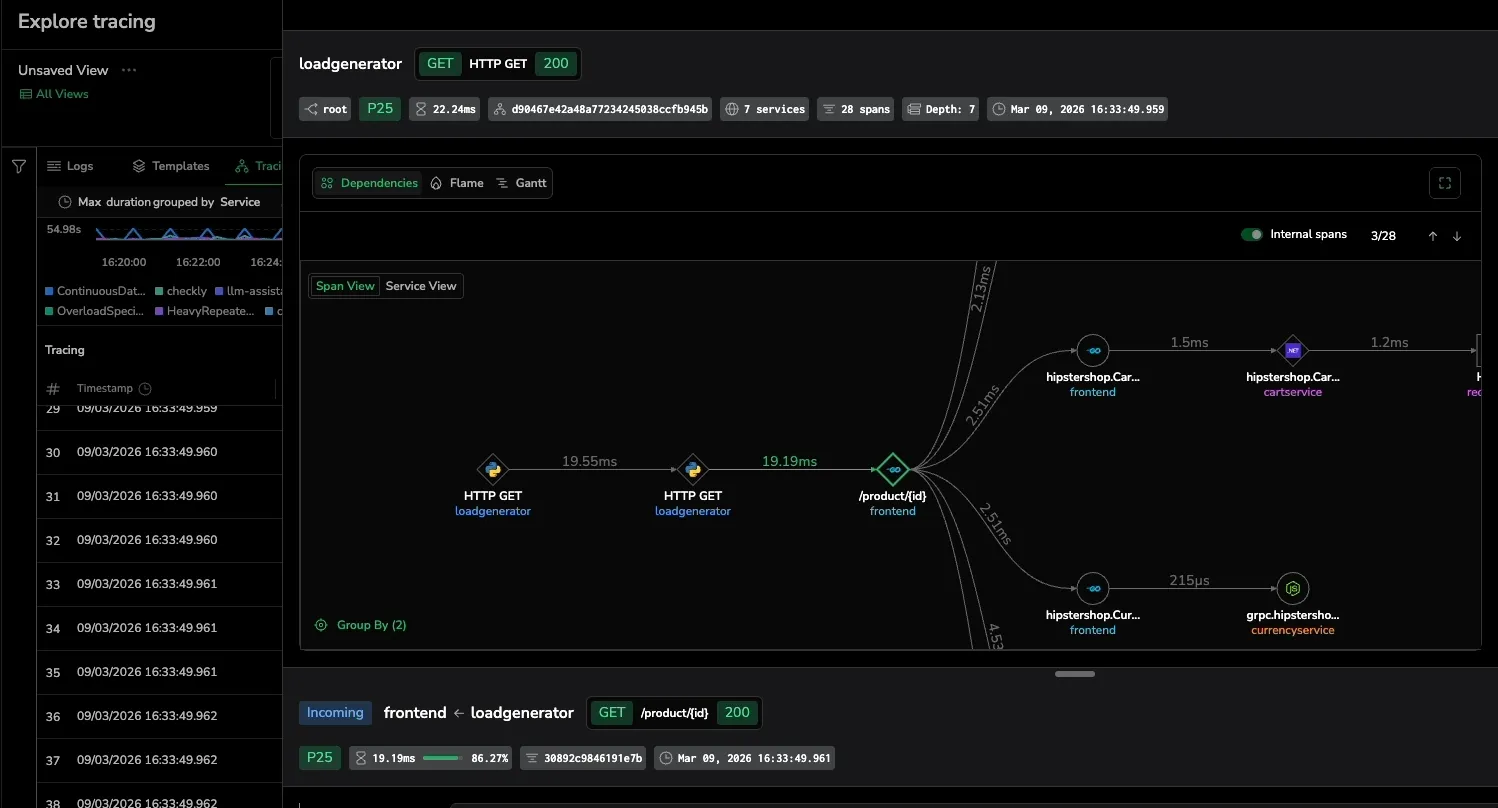Image resolution: width=1498 pixels, height=808 pixels.
Task: Click the 215µs edge label
Action: [1189, 580]
